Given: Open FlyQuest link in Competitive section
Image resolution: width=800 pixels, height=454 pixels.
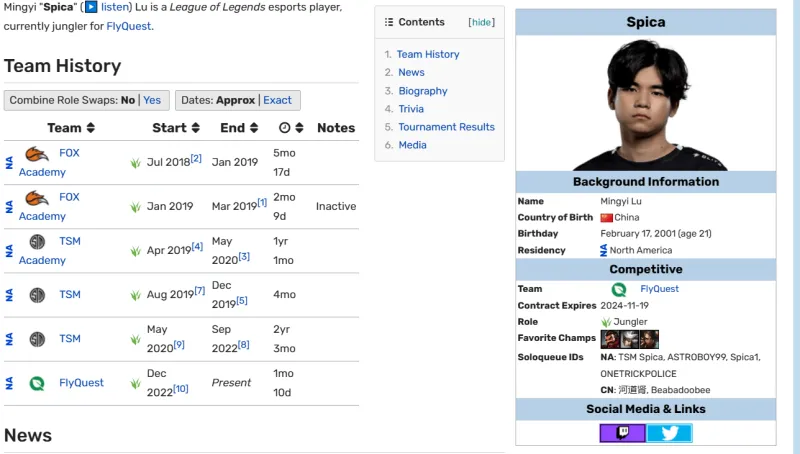Looking at the screenshot, I should (659, 289).
